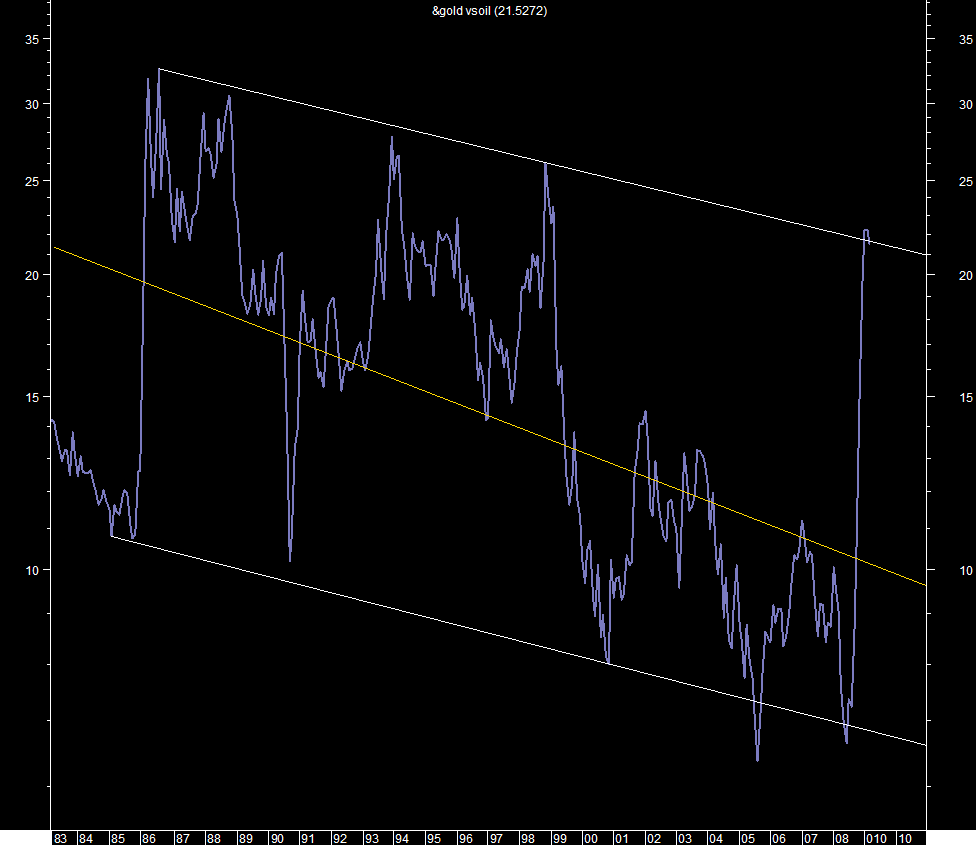Select year 84 on the time axis
The width and height of the screenshot is (976, 845).
click(x=86, y=838)
